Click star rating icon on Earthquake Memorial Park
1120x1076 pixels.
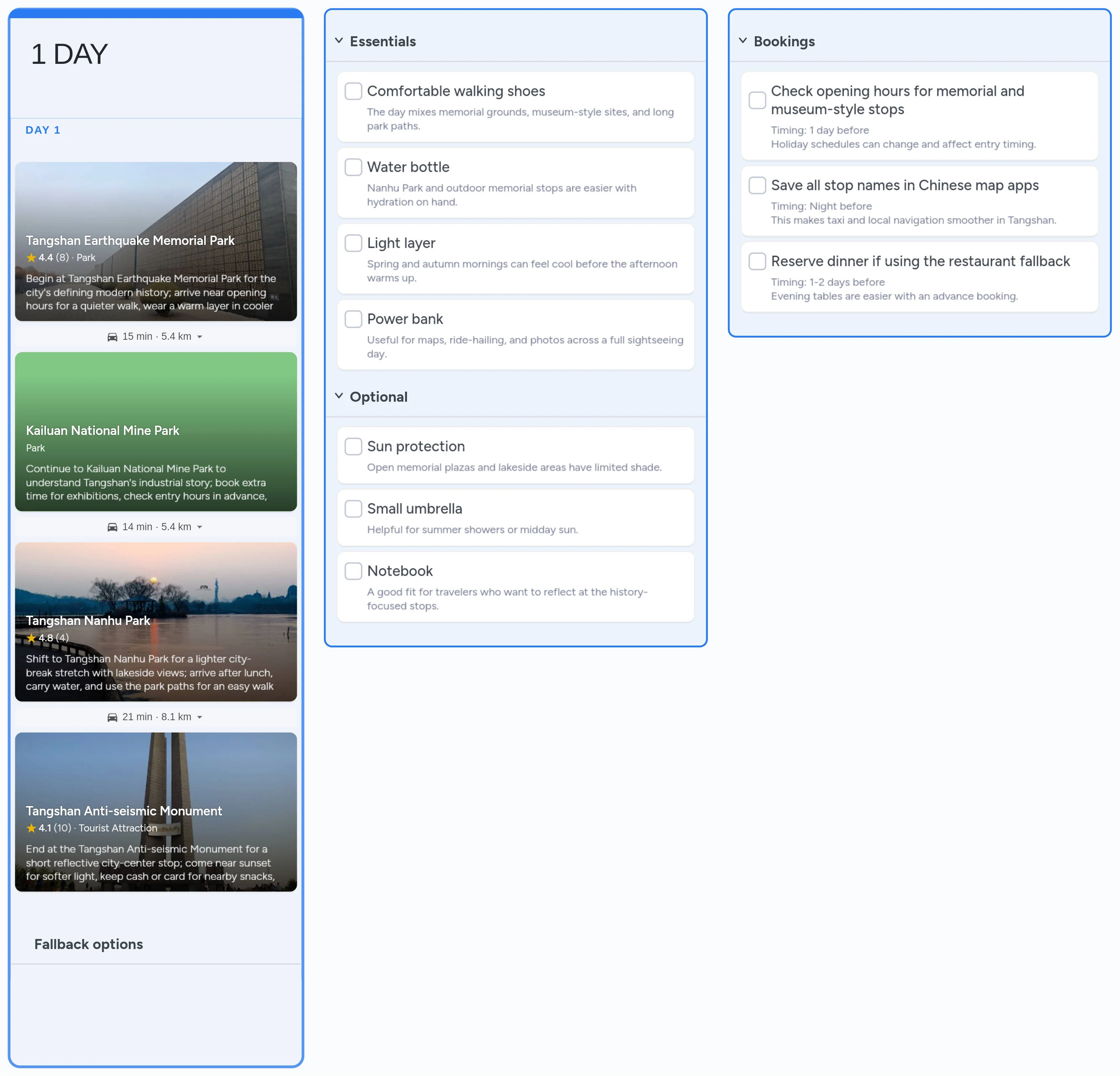pos(31,258)
